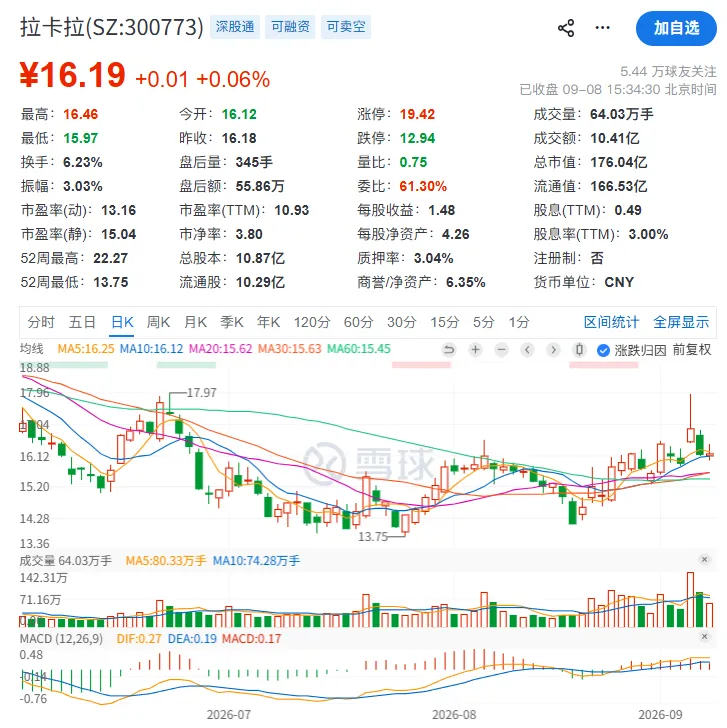Open the three-dots more options menu
The width and height of the screenshot is (727, 728).
[602, 28]
